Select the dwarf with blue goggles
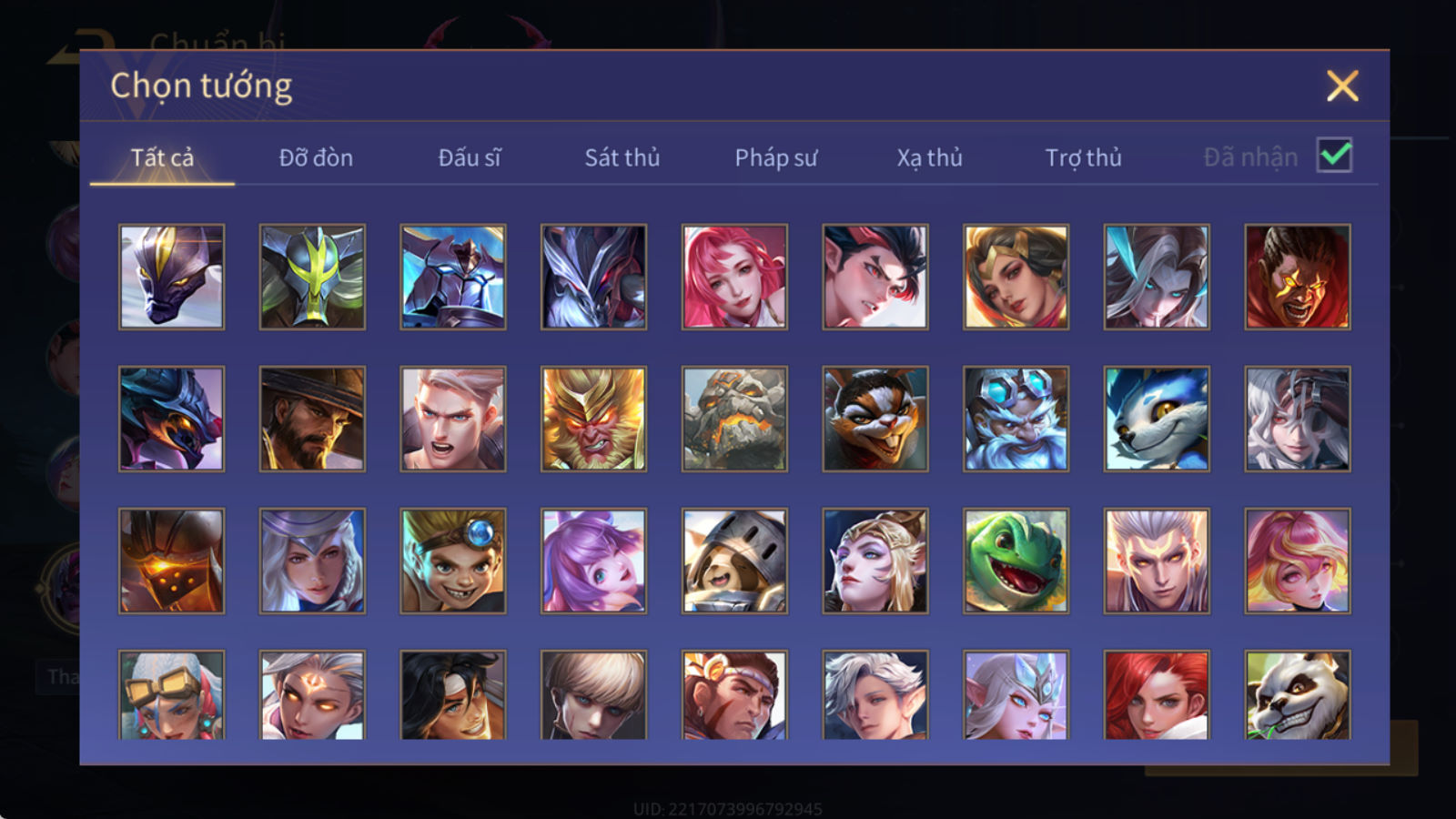The height and width of the screenshot is (819, 1456). pos(1016,419)
